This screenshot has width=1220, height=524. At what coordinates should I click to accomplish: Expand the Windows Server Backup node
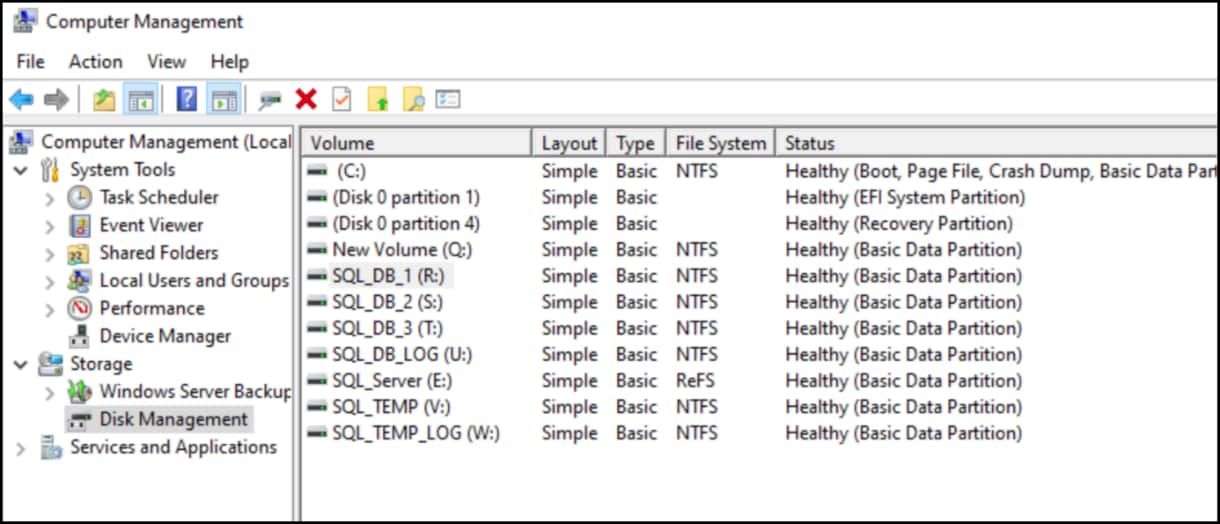point(50,392)
